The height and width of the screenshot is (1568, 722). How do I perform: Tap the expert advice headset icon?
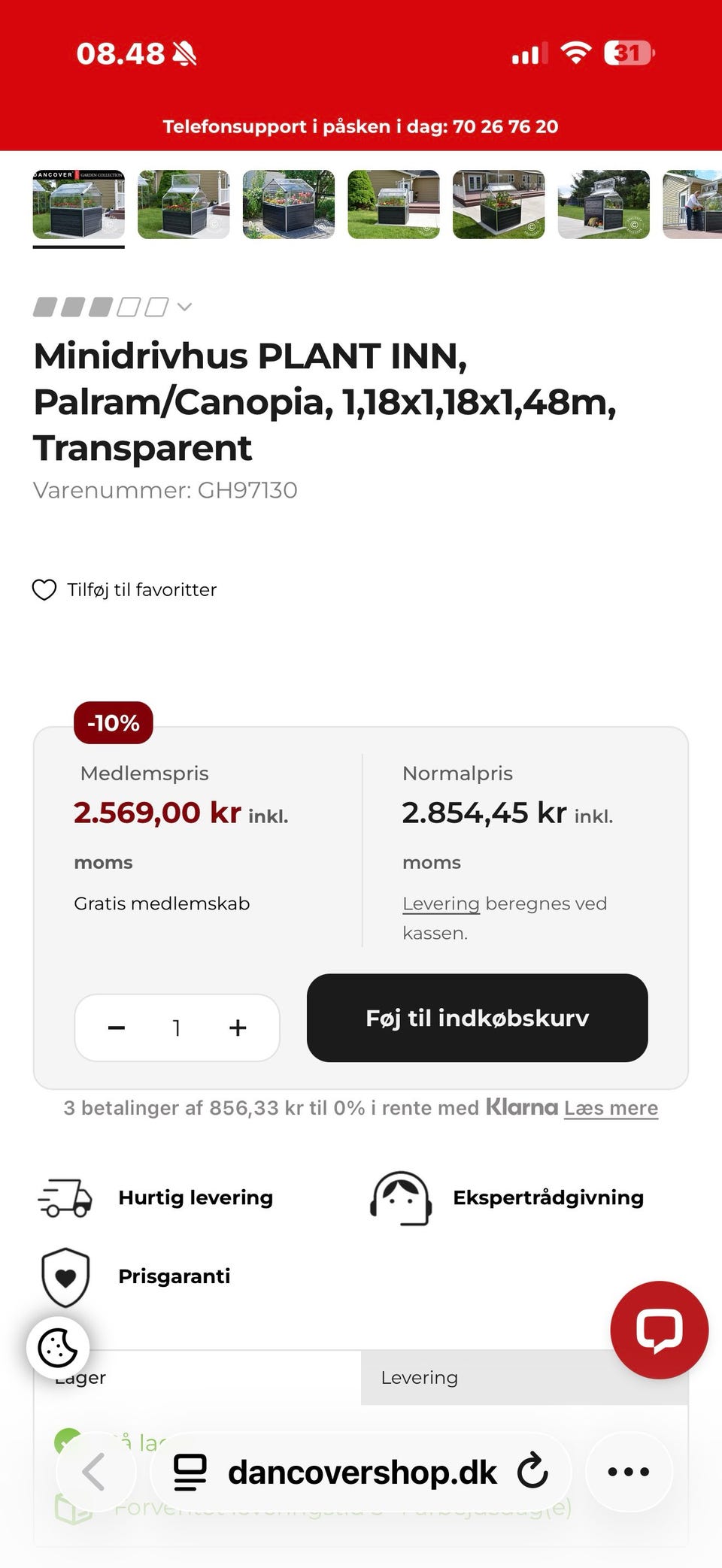[x=401, y=1197]
